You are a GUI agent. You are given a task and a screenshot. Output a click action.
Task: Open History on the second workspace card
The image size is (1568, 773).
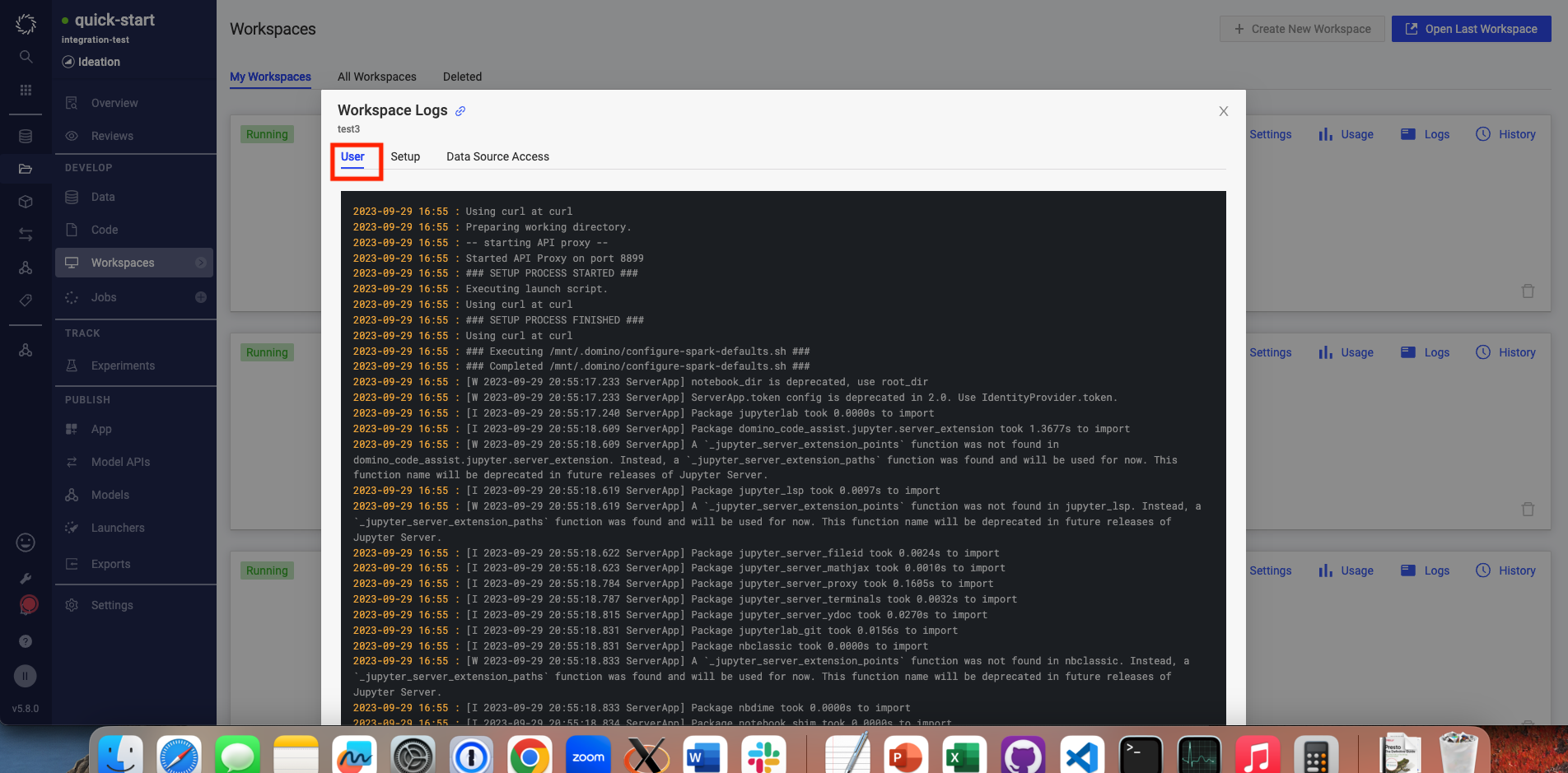[x=1505, y=352]
